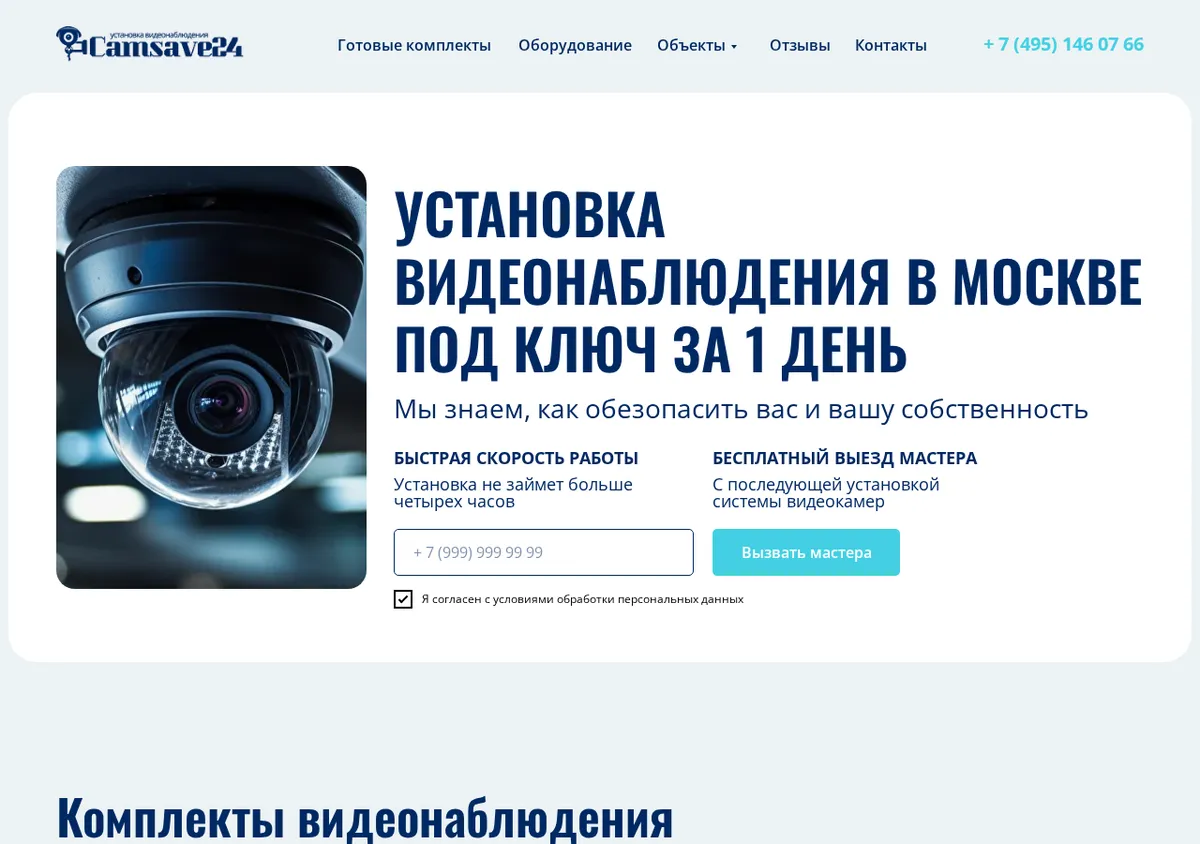Uncheck the personal data consent checkbox
Image resolution: width=1200 pixels, height=844 pixels.
pyautogui.click(x=403, y=599)
